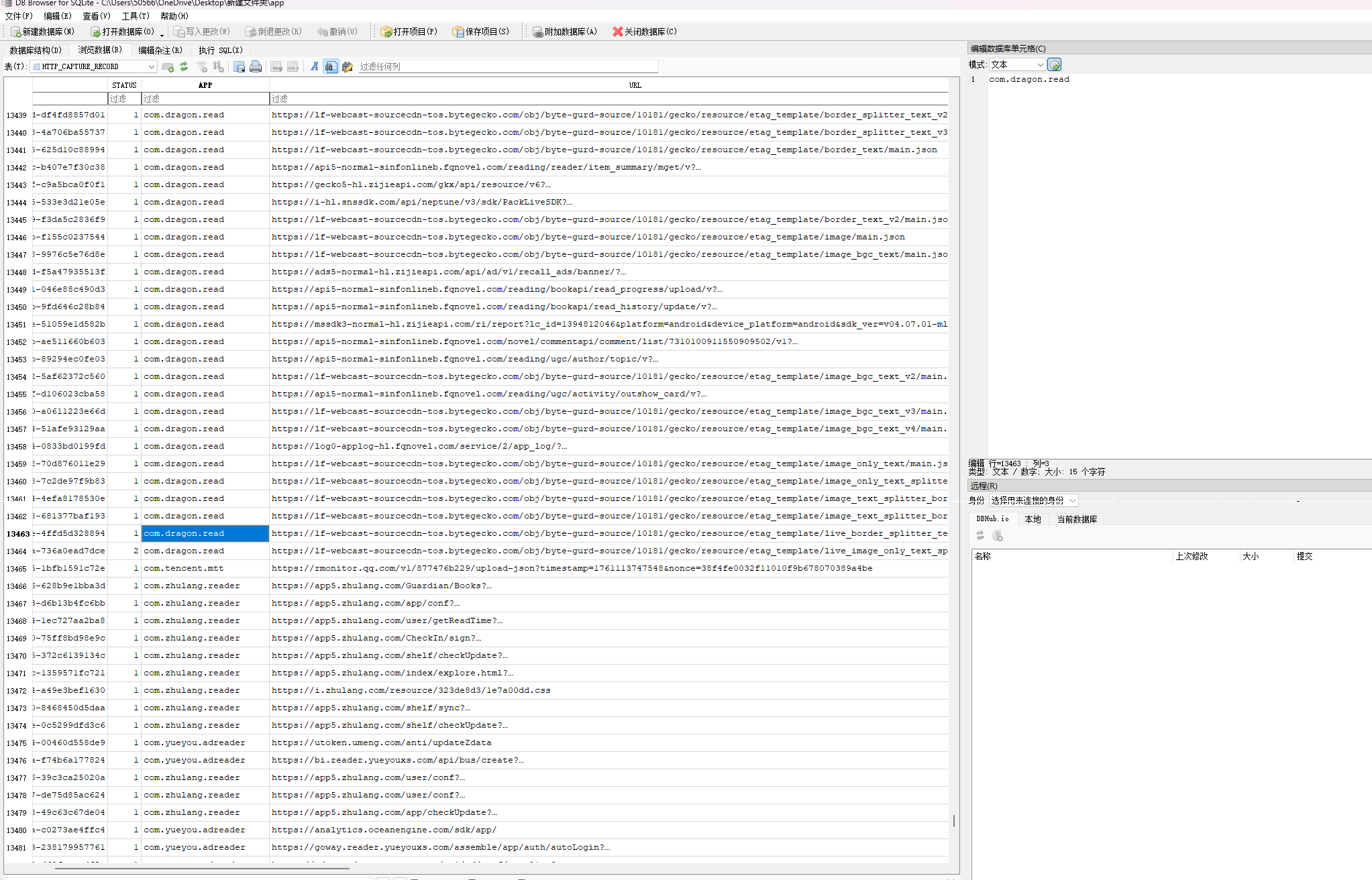Sort by the URL column header
This screenshot has width=1372, height=880.
coord(635,85)
